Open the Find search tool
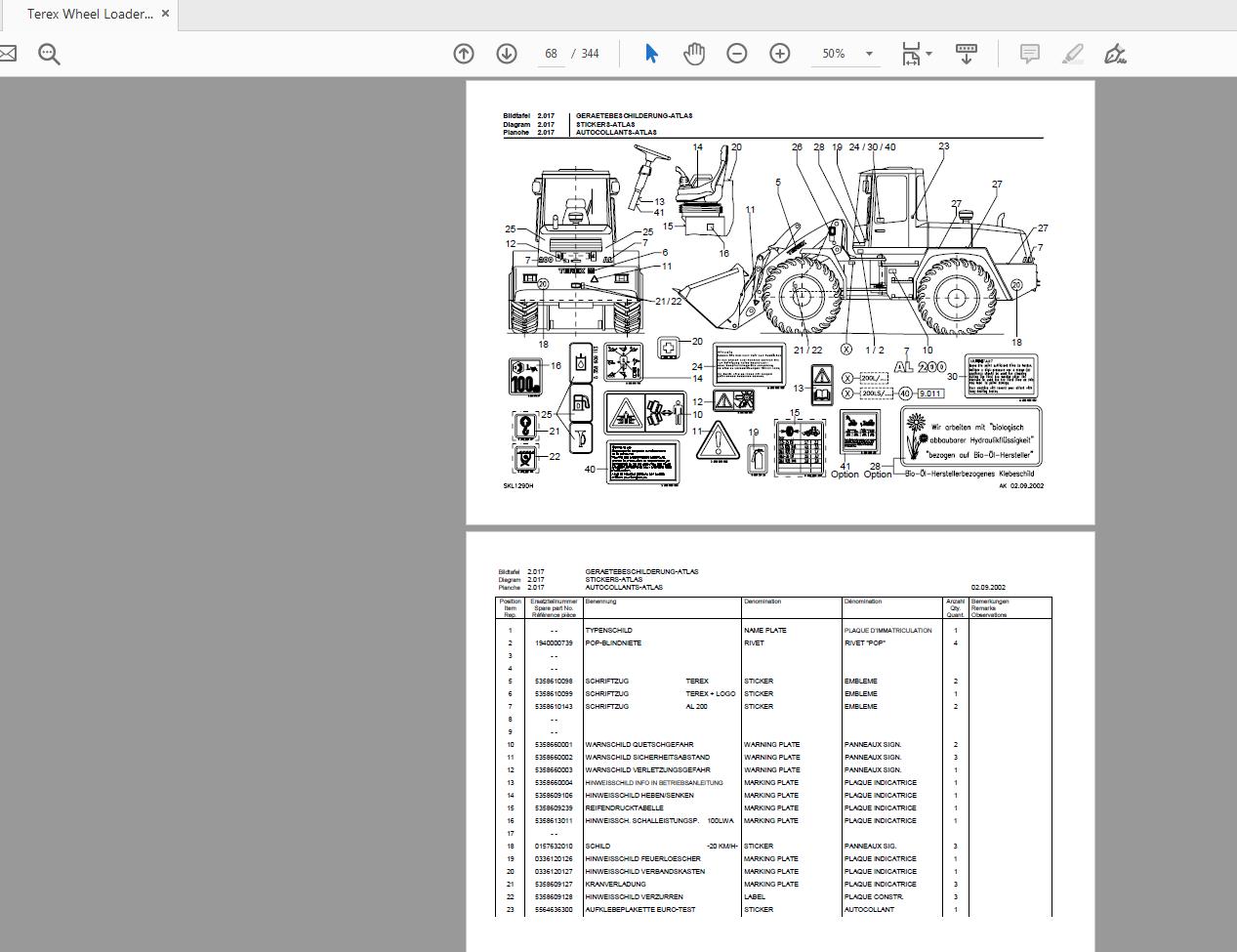The image size is (1237, 952). 49,54
